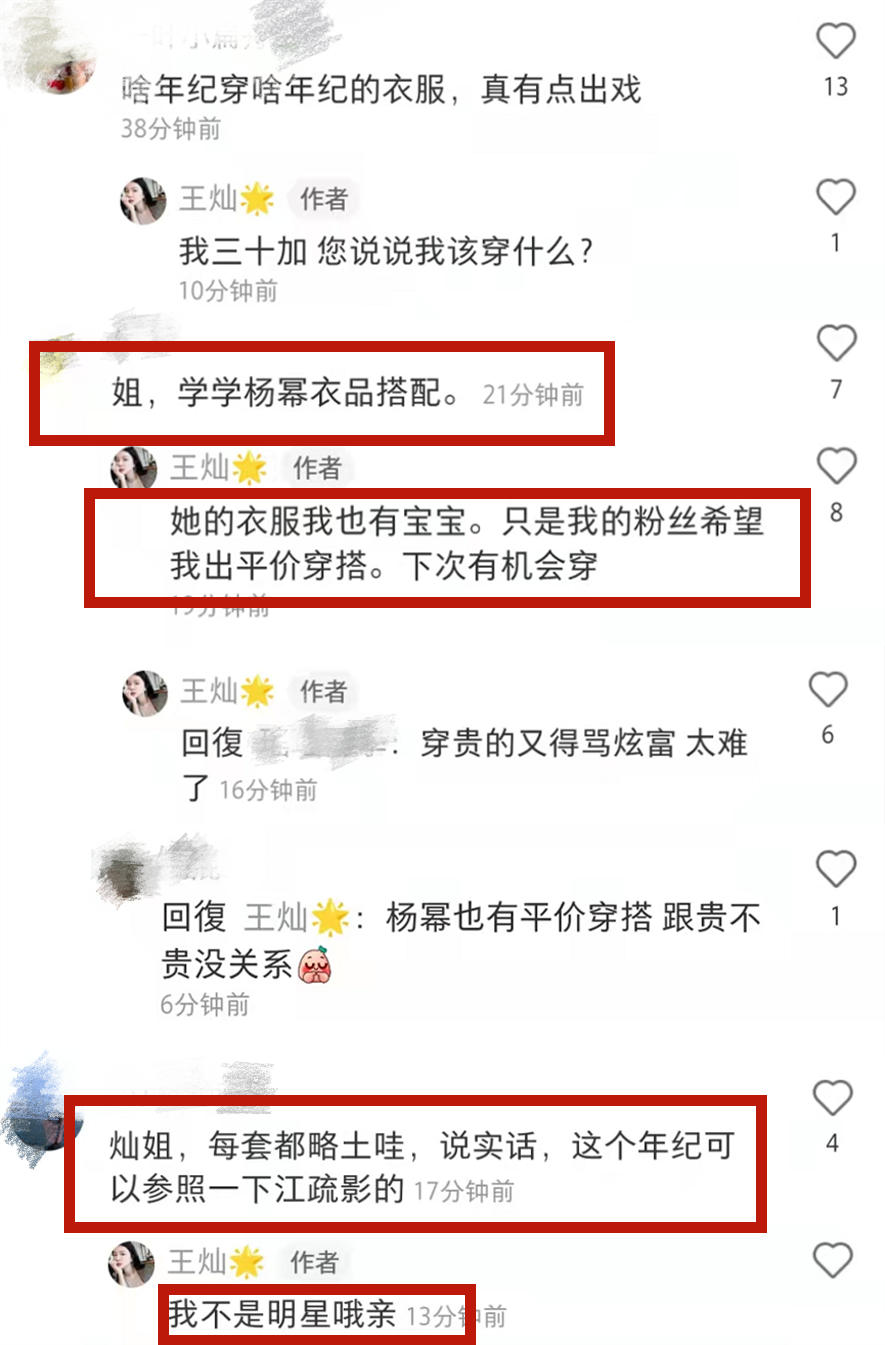The width and height of the screenshot is (885, 1345).
Task: Like the reply '杨幂也有平价穿搭'
Action: coord(836,870)
